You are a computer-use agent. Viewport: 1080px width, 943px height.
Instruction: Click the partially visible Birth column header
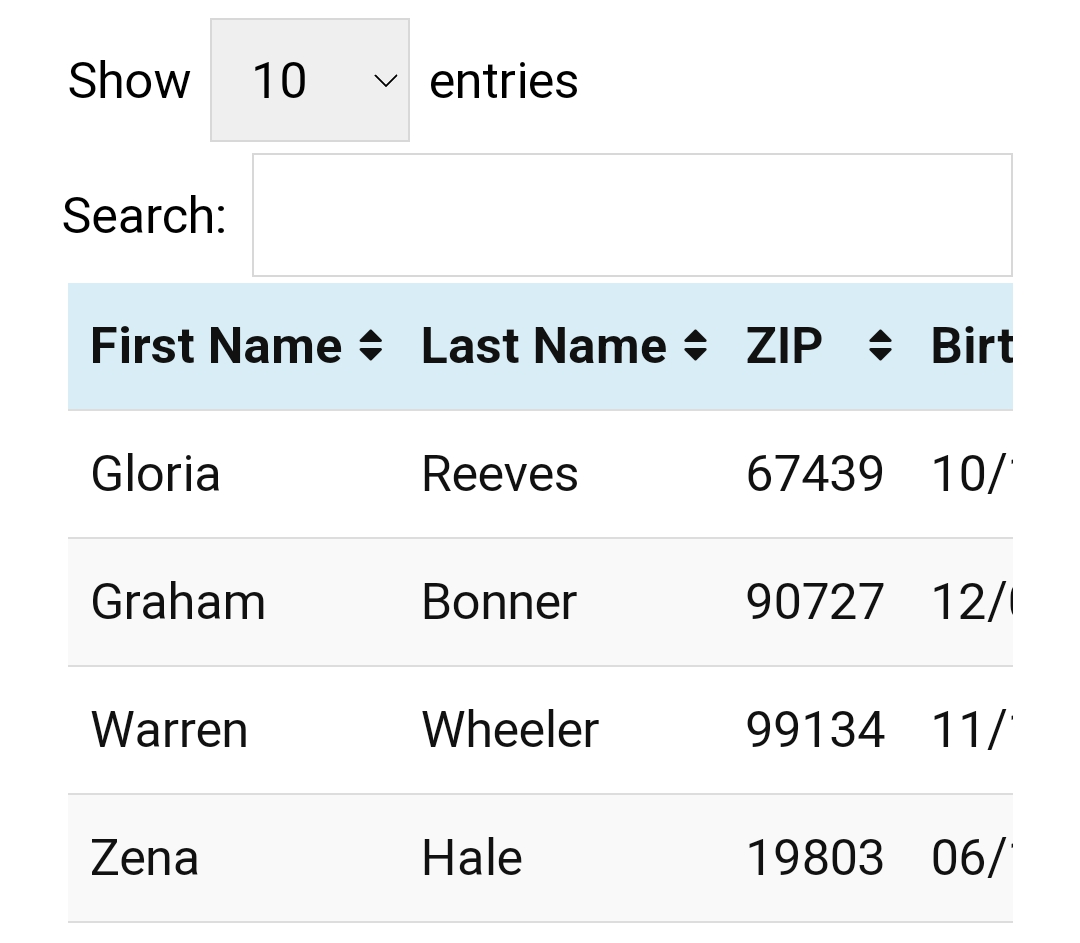pyautogui.click(x=971, y=346)
